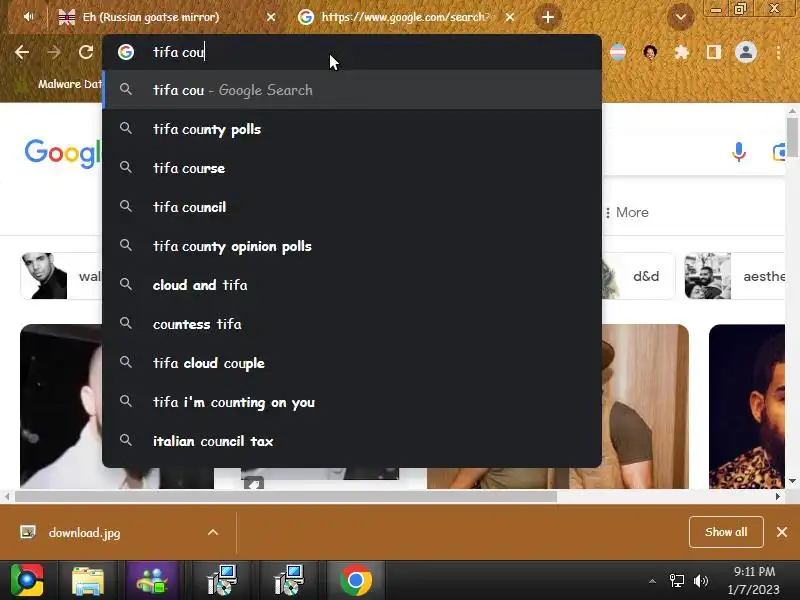Click the striped flag extension icon
Screen dimensions: 800x600
point(618,52)
